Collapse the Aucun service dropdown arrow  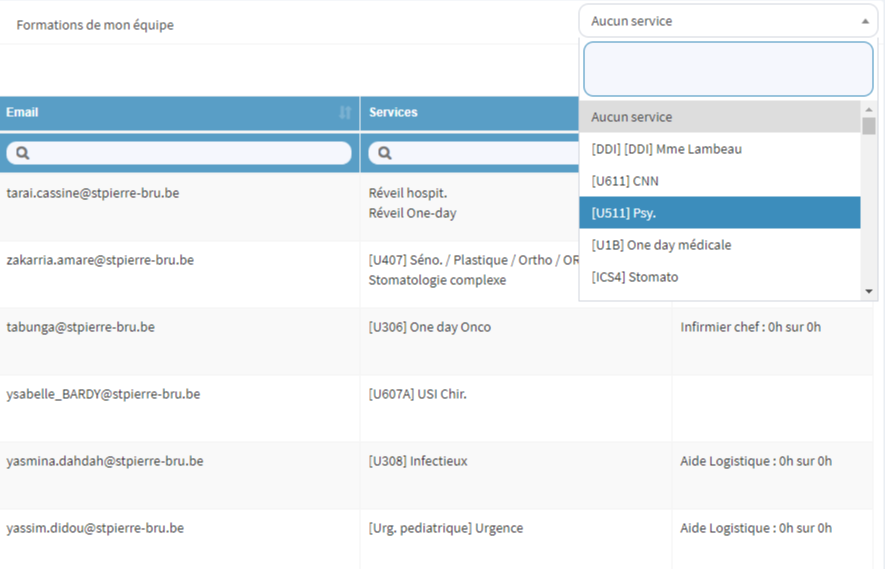point(865,21)
